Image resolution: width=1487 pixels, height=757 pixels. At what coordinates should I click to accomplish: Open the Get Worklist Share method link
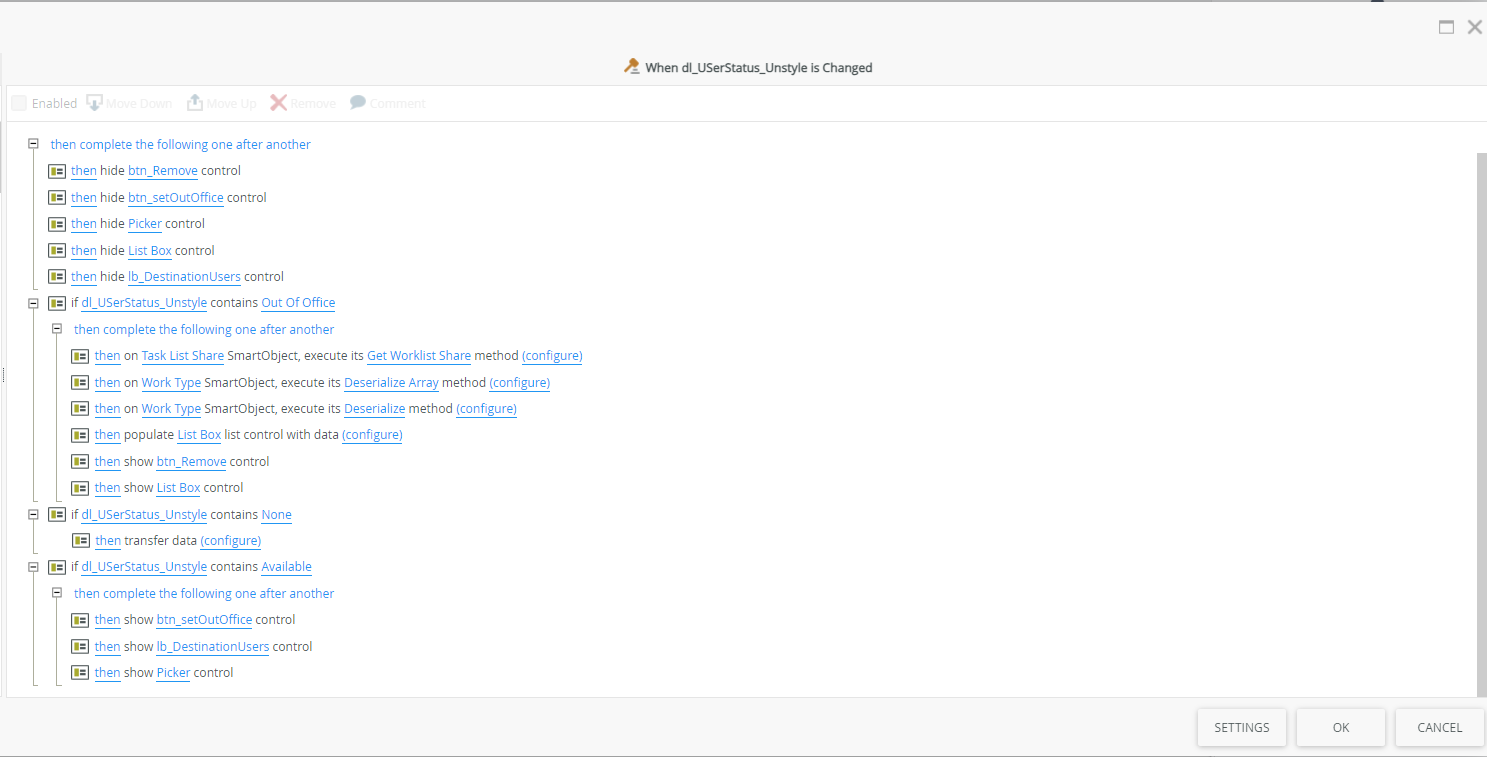click(x=419, y=356)
